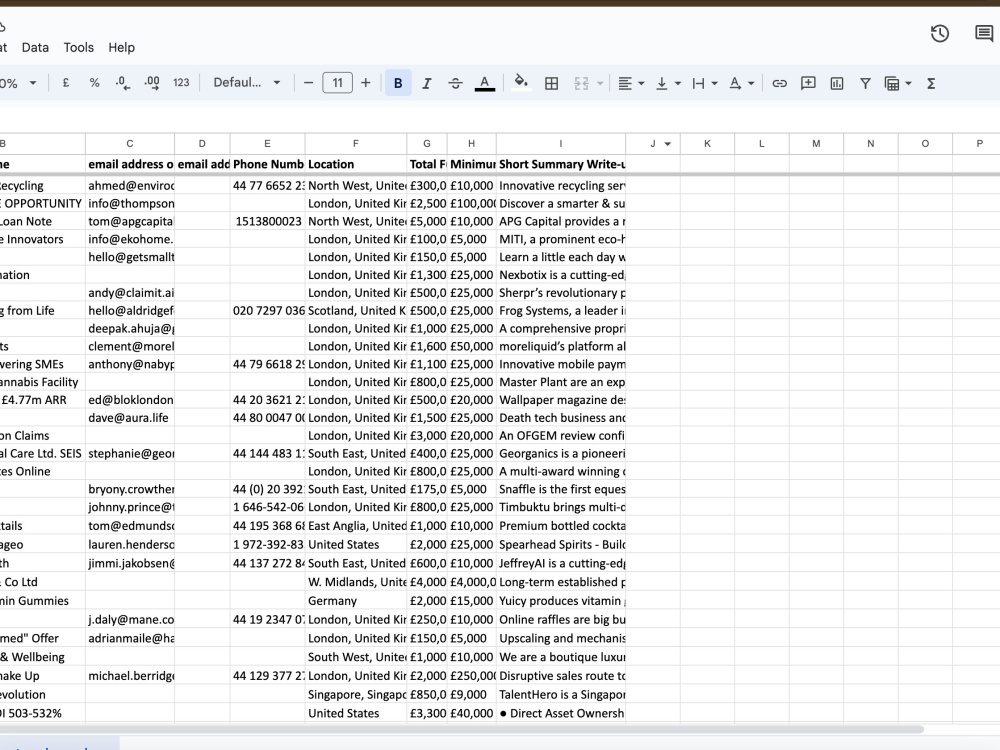Viewport: 1000px width, 750px height.
Task: Open the Help menu
Action: [x=121, y=47]
